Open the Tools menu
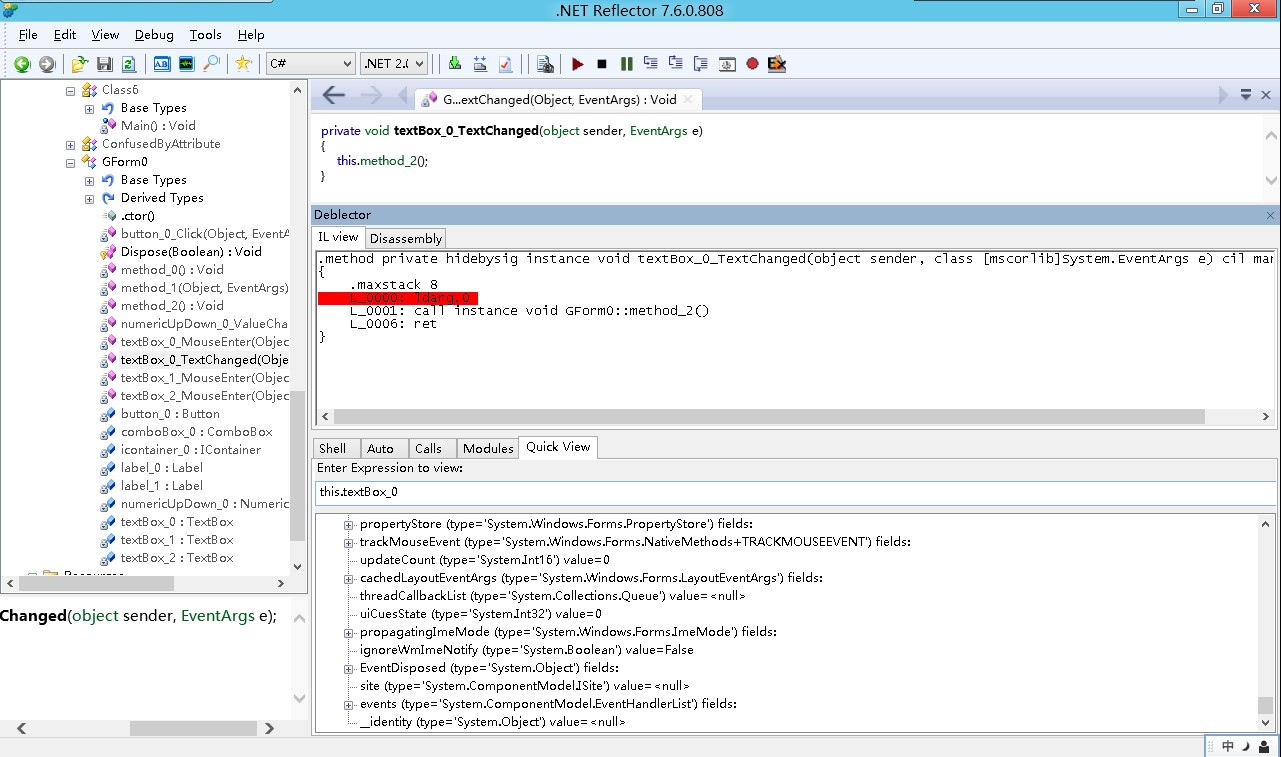The width and height of the screenshot is (1281, 757). click(x=205, y=34)
